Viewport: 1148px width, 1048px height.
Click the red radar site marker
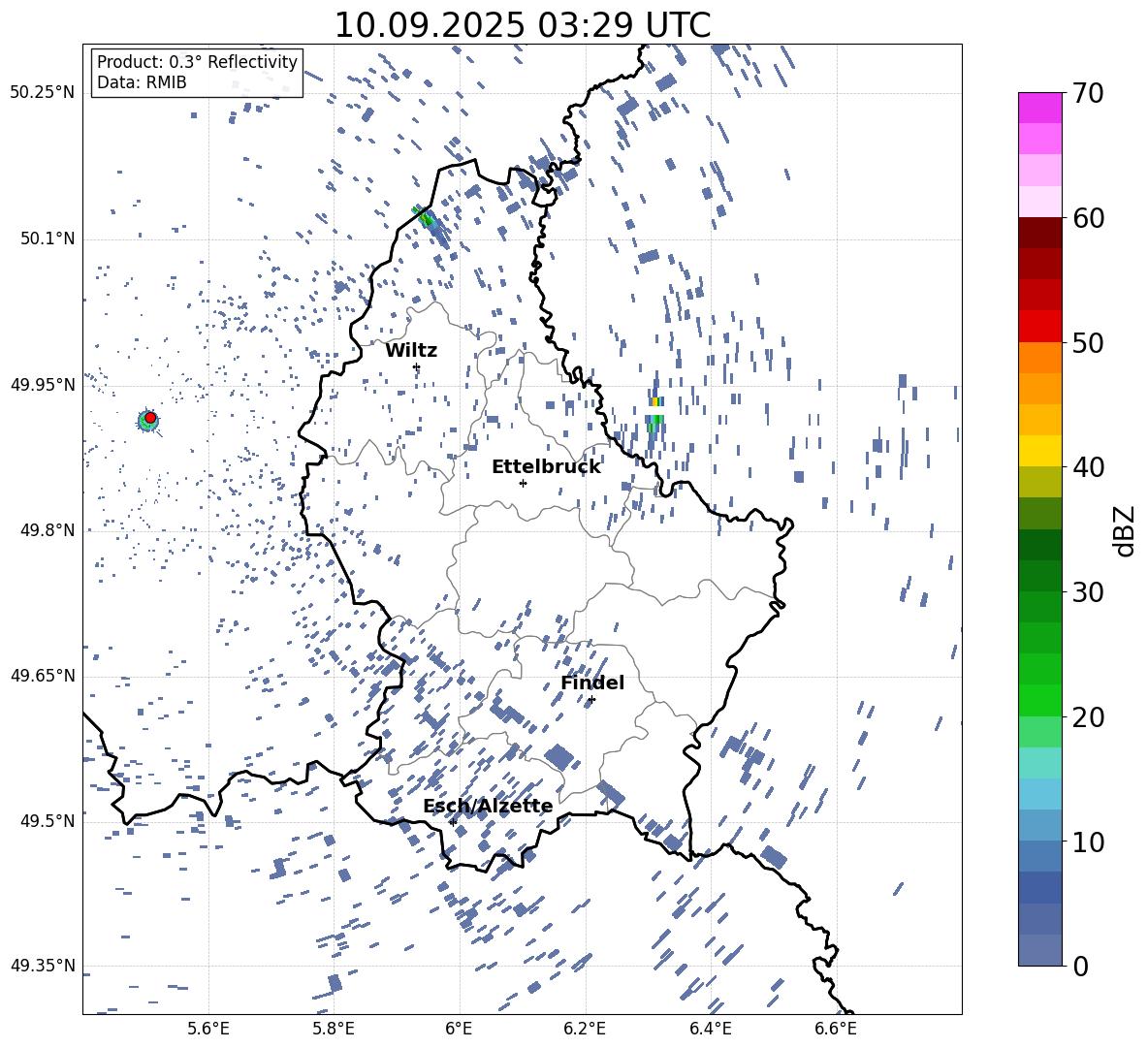point(150,418)
